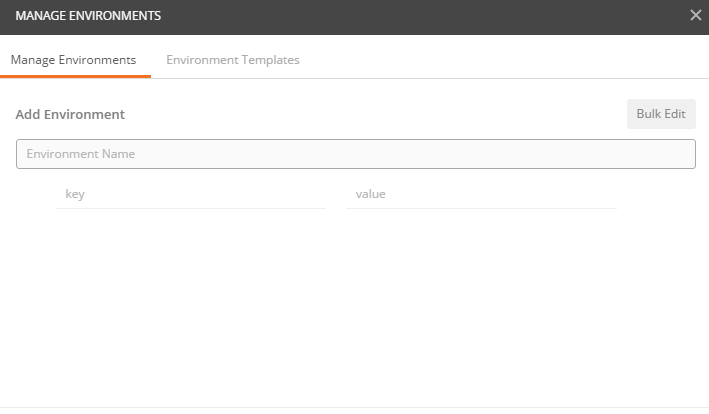Activate the orange-underlined Manage Environments tab
The width and height of the screenshot is (709, 414).
point(73,60)
